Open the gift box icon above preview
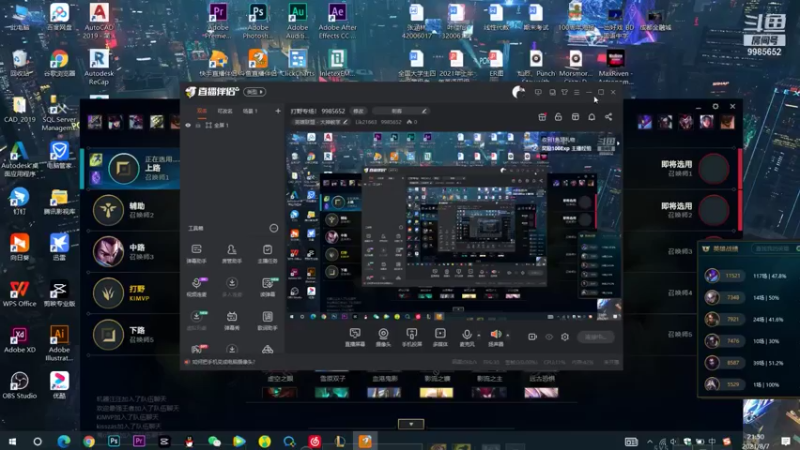The image size is (800, 450). 542,117
